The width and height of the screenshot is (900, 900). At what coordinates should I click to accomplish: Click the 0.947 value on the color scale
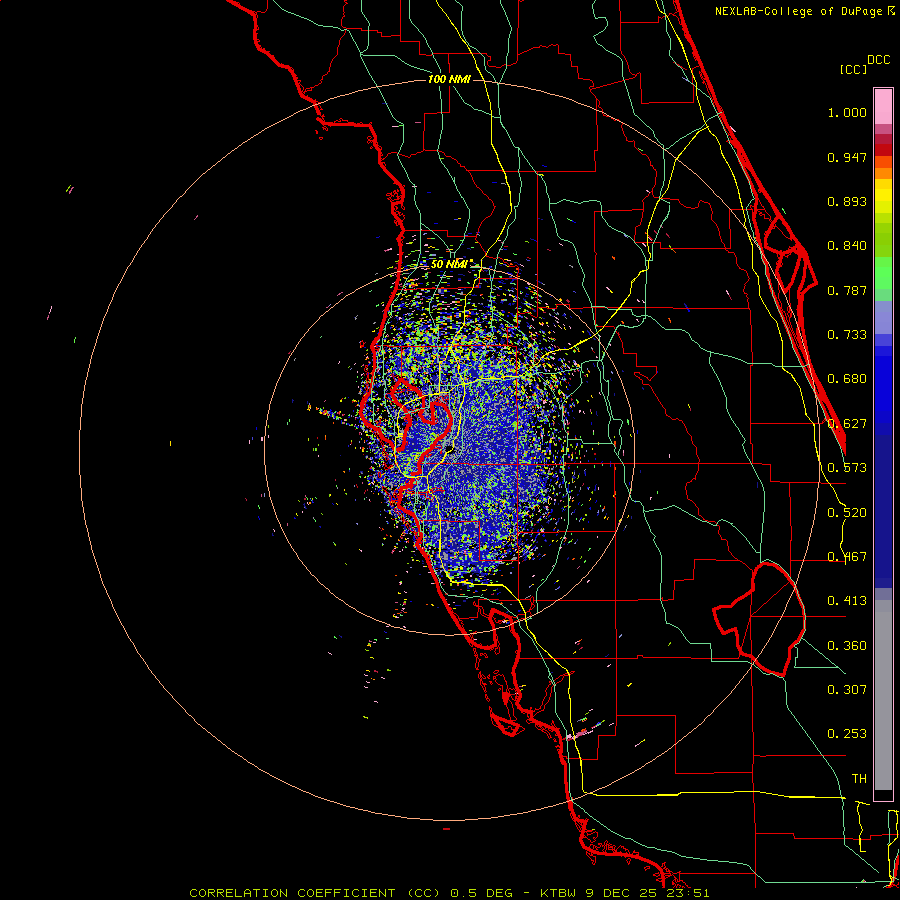pyautogui.click(x=847, y=157)
